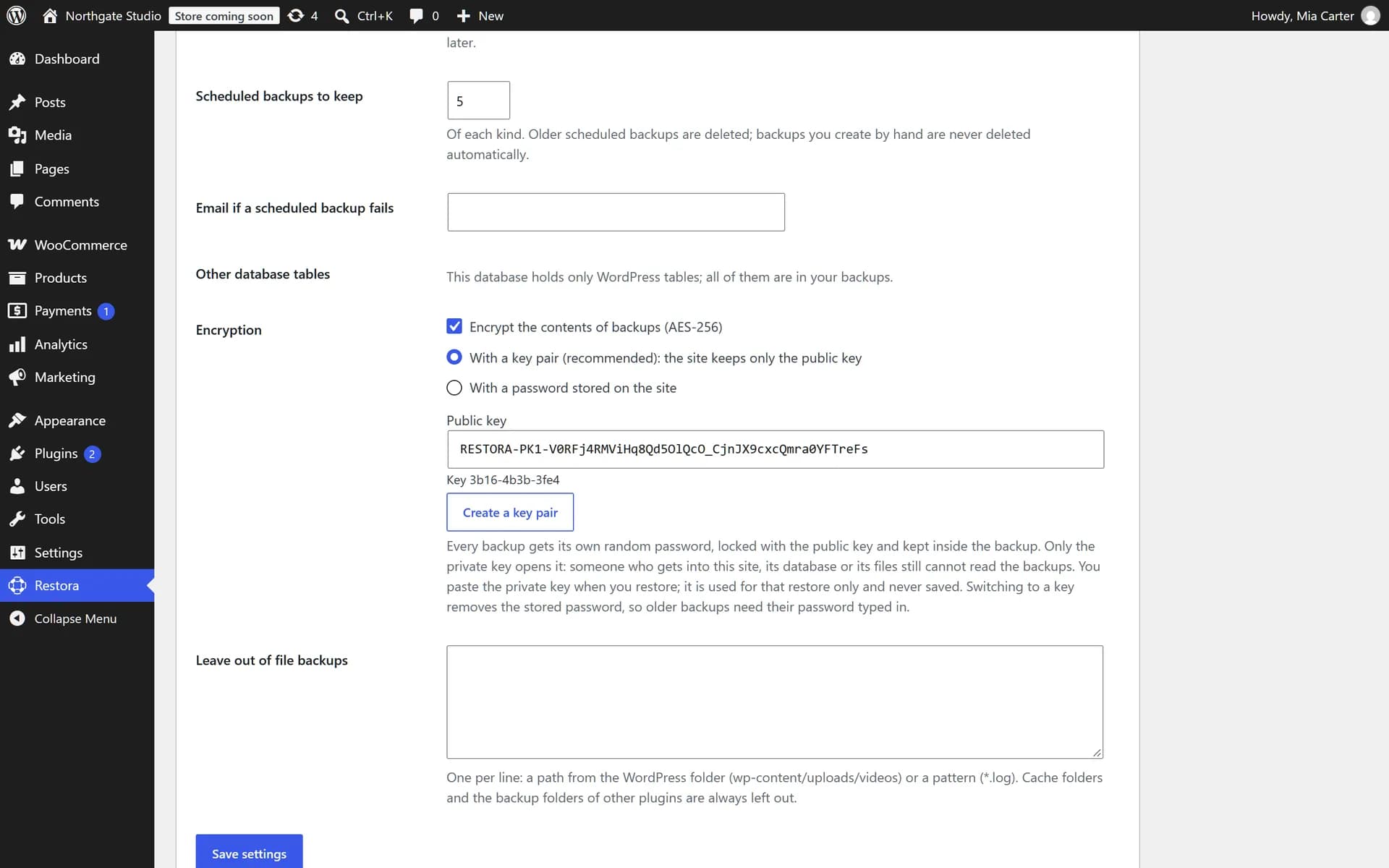Select password stored on the site option
The width and height of the screenshot is (1389, 868).
(x=454, y=388)
